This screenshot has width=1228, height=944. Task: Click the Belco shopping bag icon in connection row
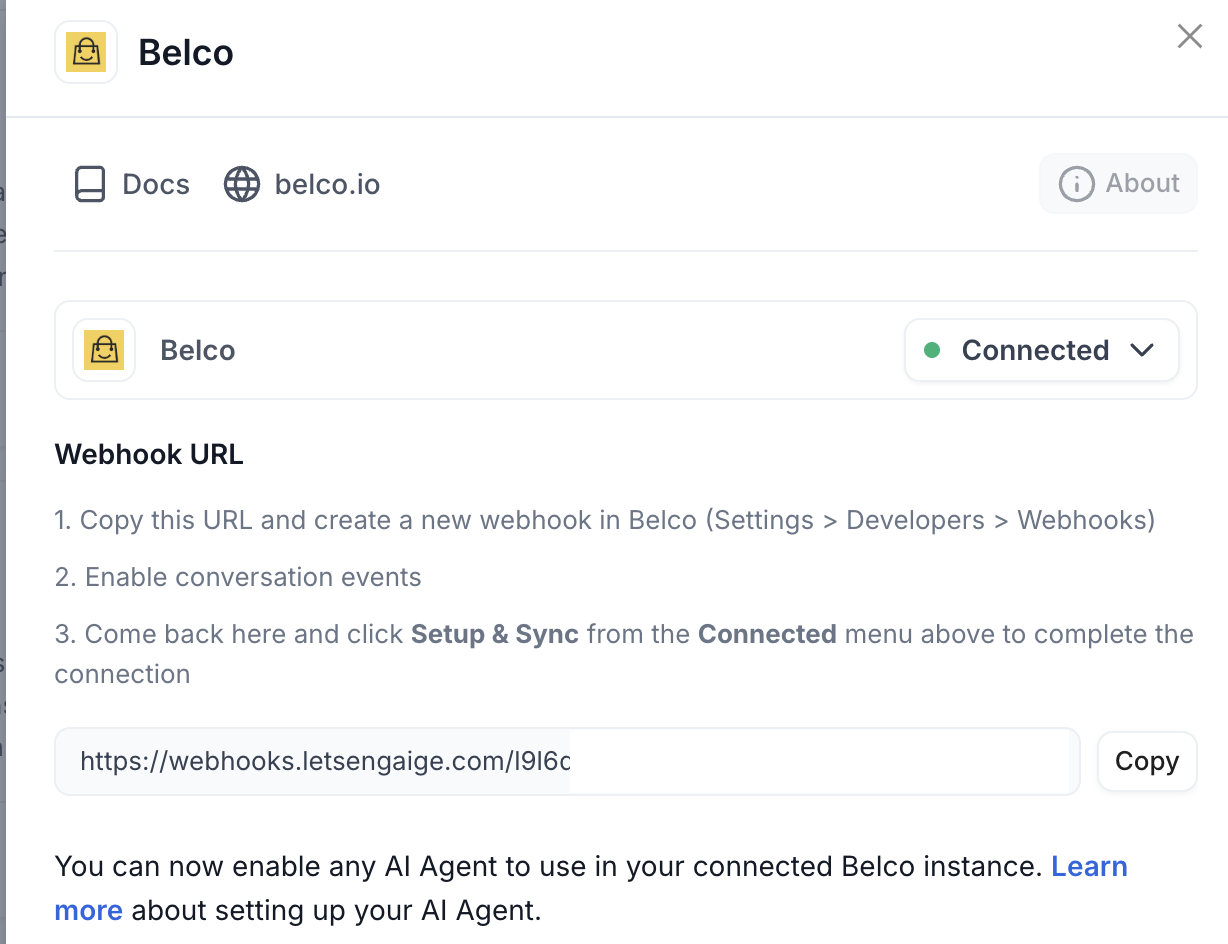(104, 350)
